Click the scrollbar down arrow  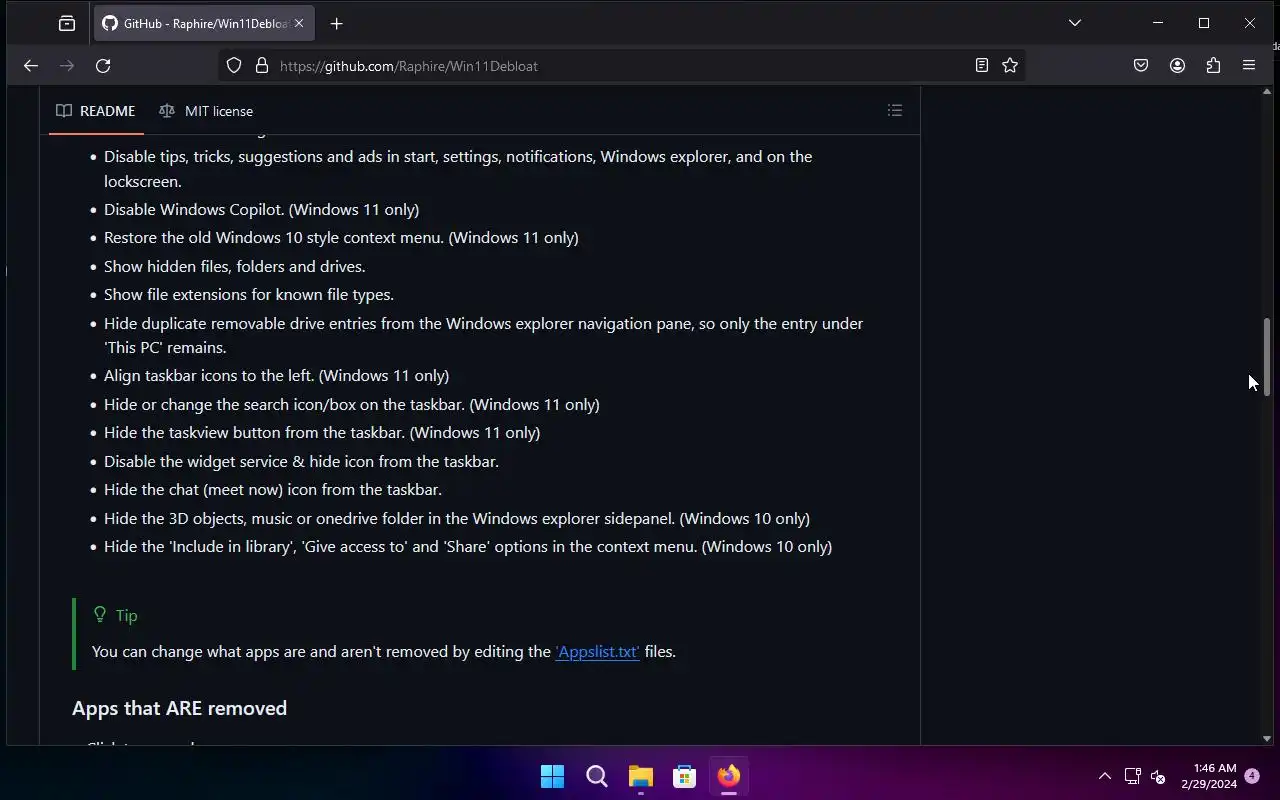1266,738
